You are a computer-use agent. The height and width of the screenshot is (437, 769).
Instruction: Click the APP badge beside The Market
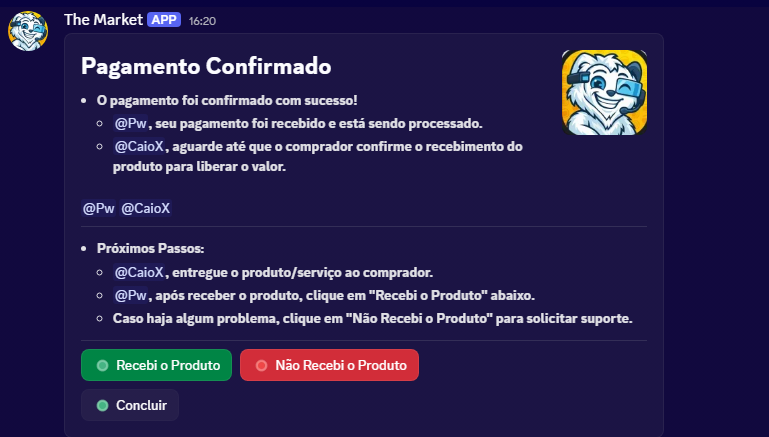pos(164,19)
